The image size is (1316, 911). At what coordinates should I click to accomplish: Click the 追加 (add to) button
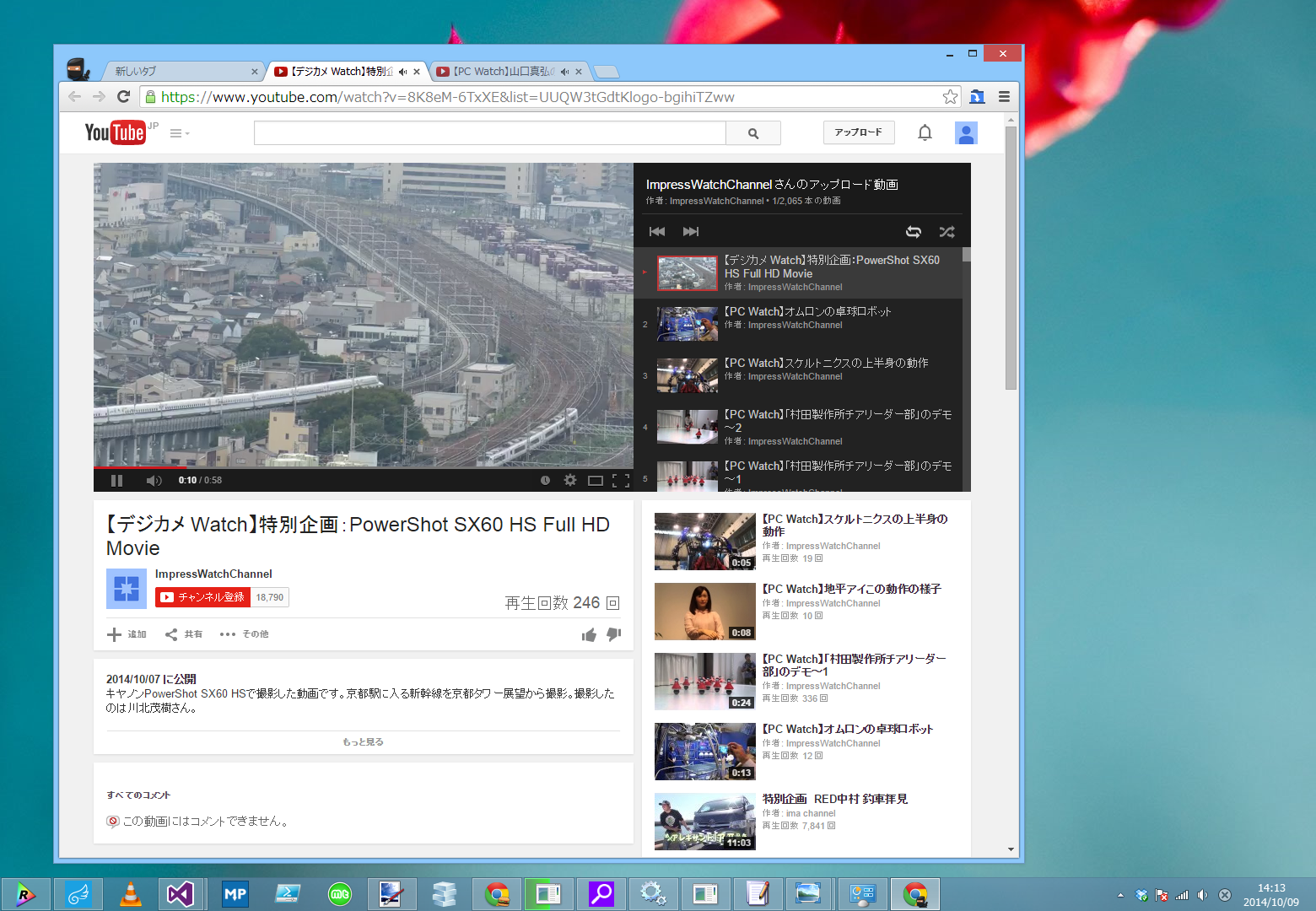(x=127, y=634)
